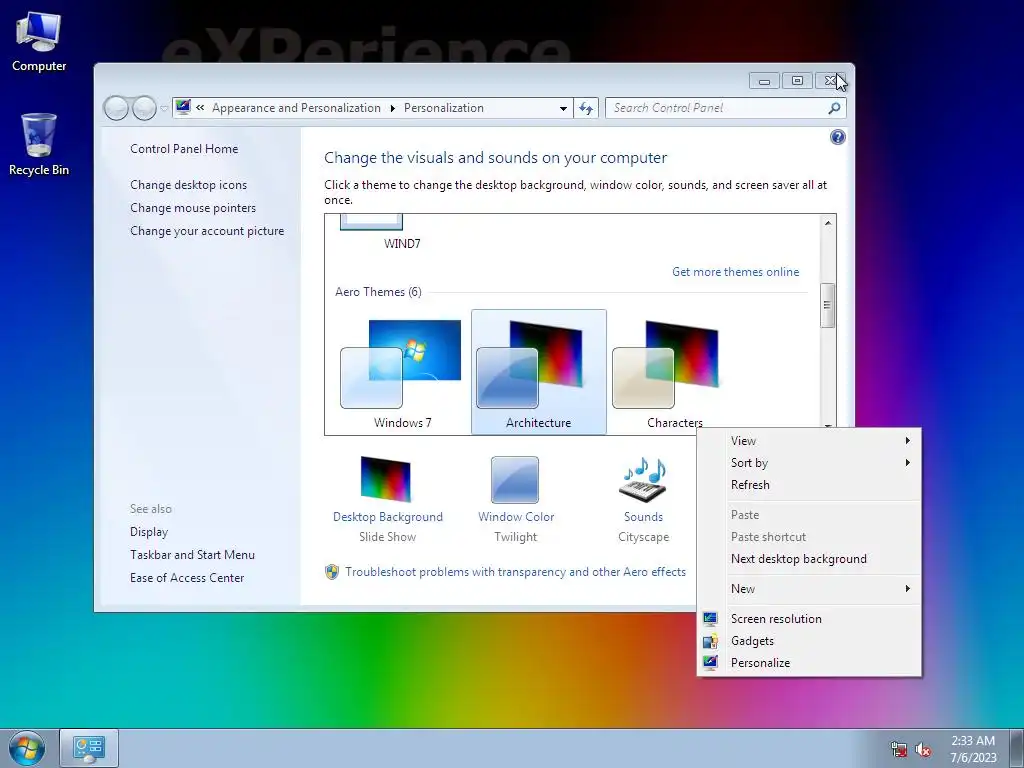Open Change desktop icons link
The height and width of the screenshot is (768, 1024).
[188, 185]
